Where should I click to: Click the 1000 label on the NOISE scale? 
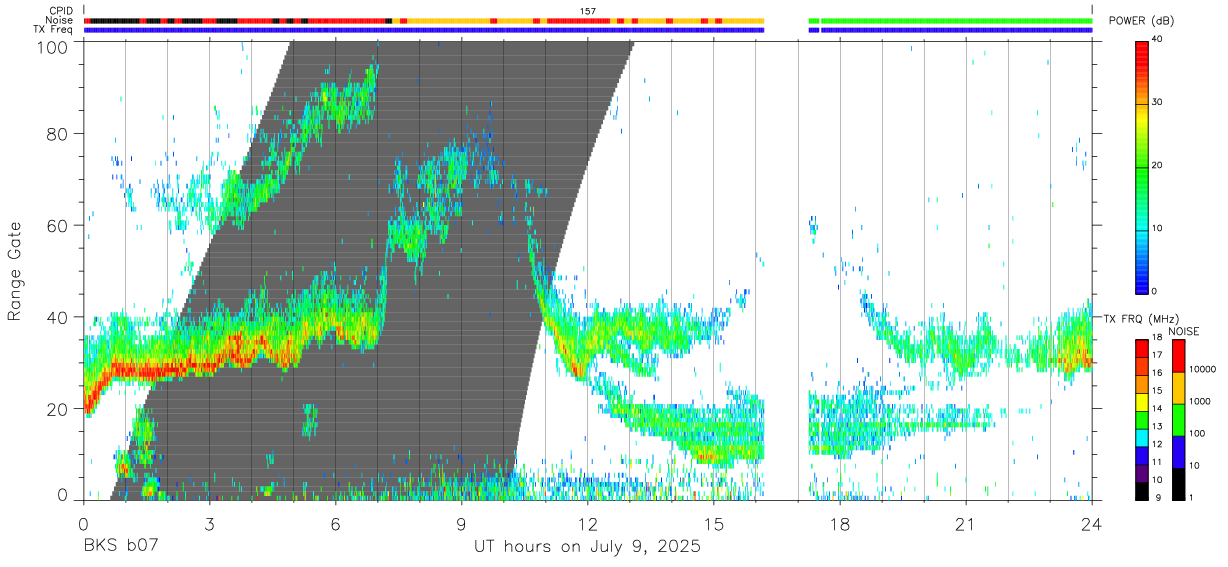click(1200, 402)
